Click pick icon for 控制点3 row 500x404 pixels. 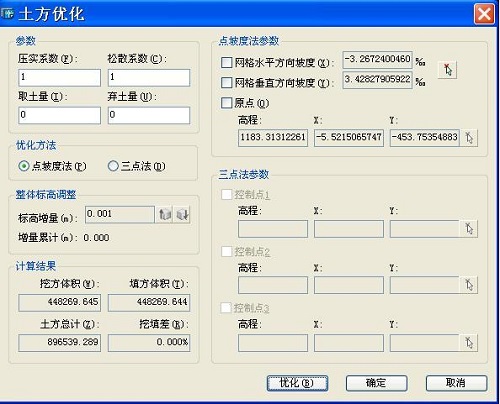pos(469,343)
